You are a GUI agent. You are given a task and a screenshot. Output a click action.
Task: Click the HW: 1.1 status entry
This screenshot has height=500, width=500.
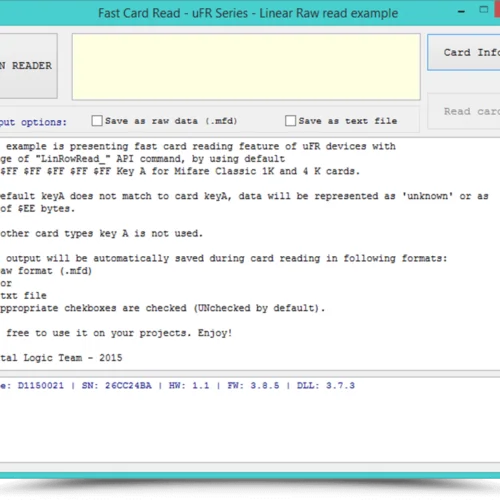coord(189,386)
